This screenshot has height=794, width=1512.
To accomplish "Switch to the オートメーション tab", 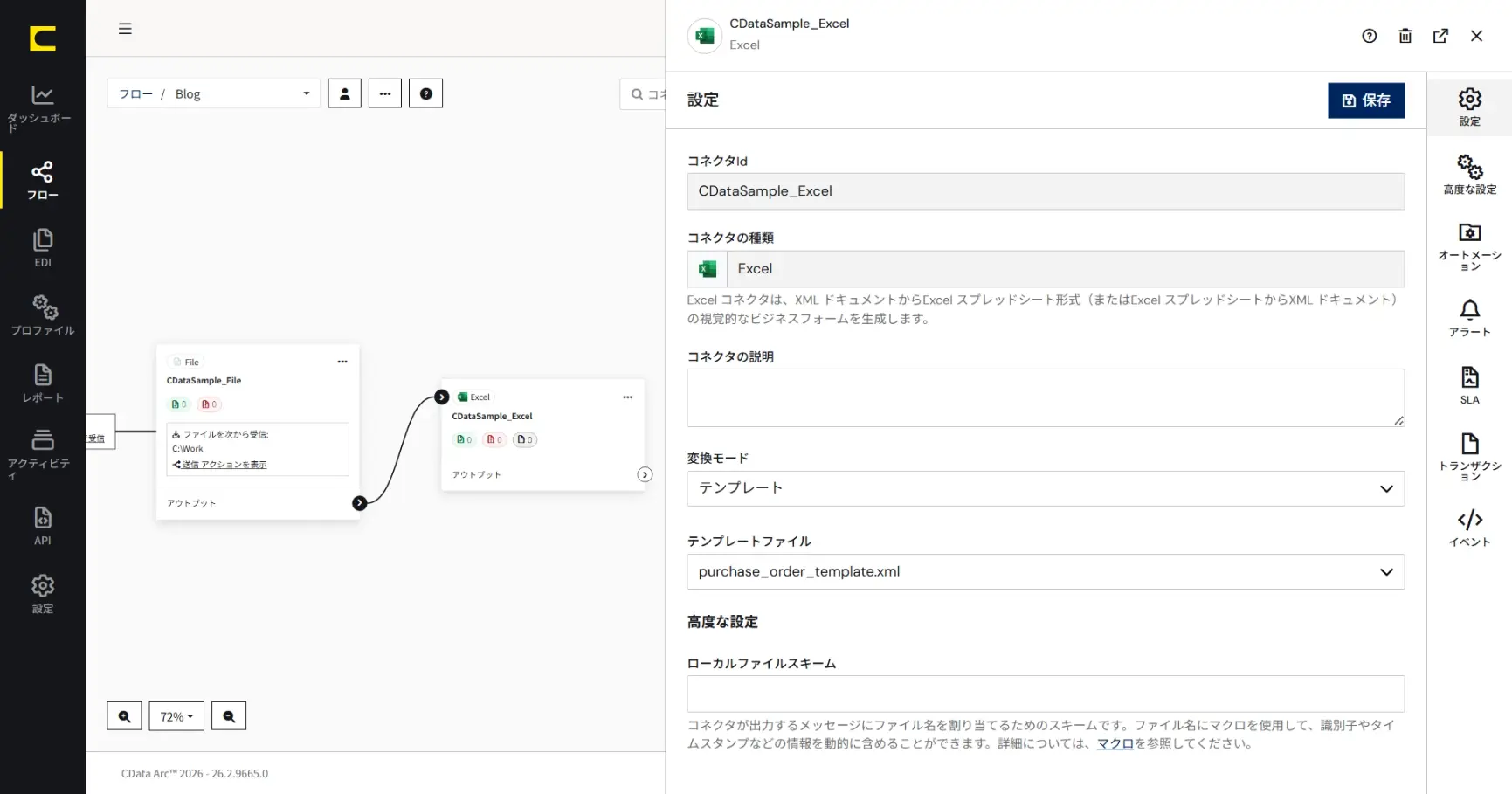I will coord(1470,247).
